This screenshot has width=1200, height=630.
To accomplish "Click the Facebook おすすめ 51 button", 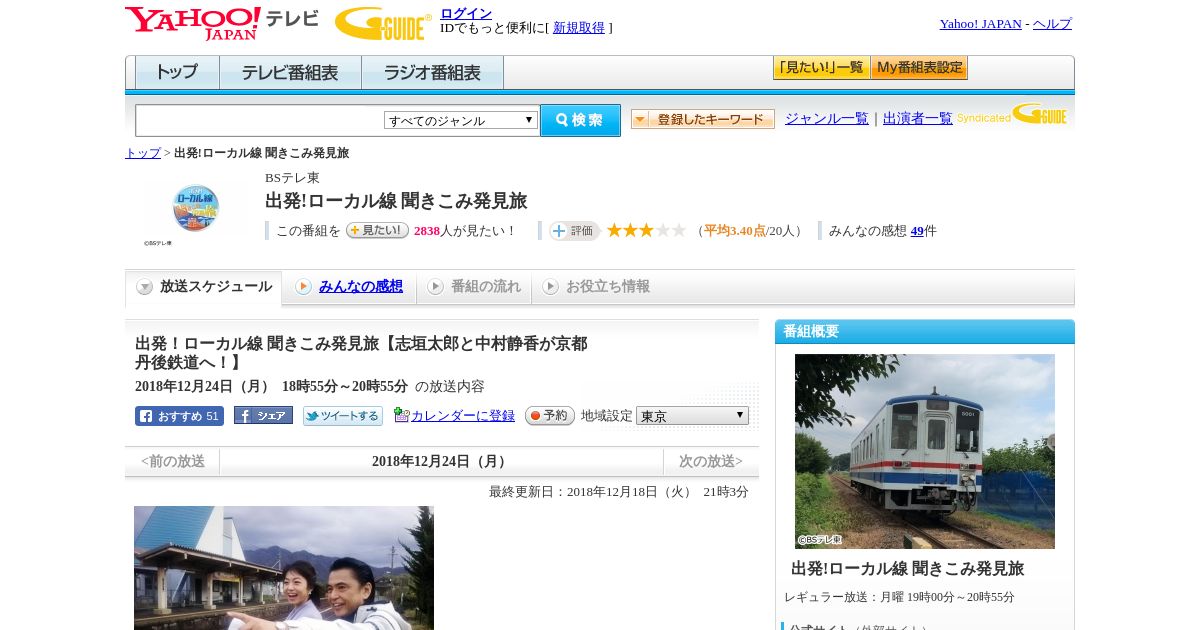I will coord(179,416).
